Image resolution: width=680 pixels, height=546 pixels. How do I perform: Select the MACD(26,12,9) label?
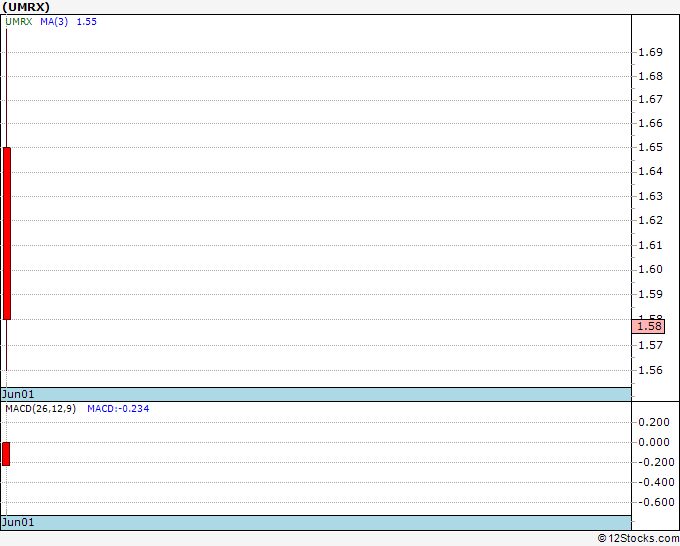41,409
